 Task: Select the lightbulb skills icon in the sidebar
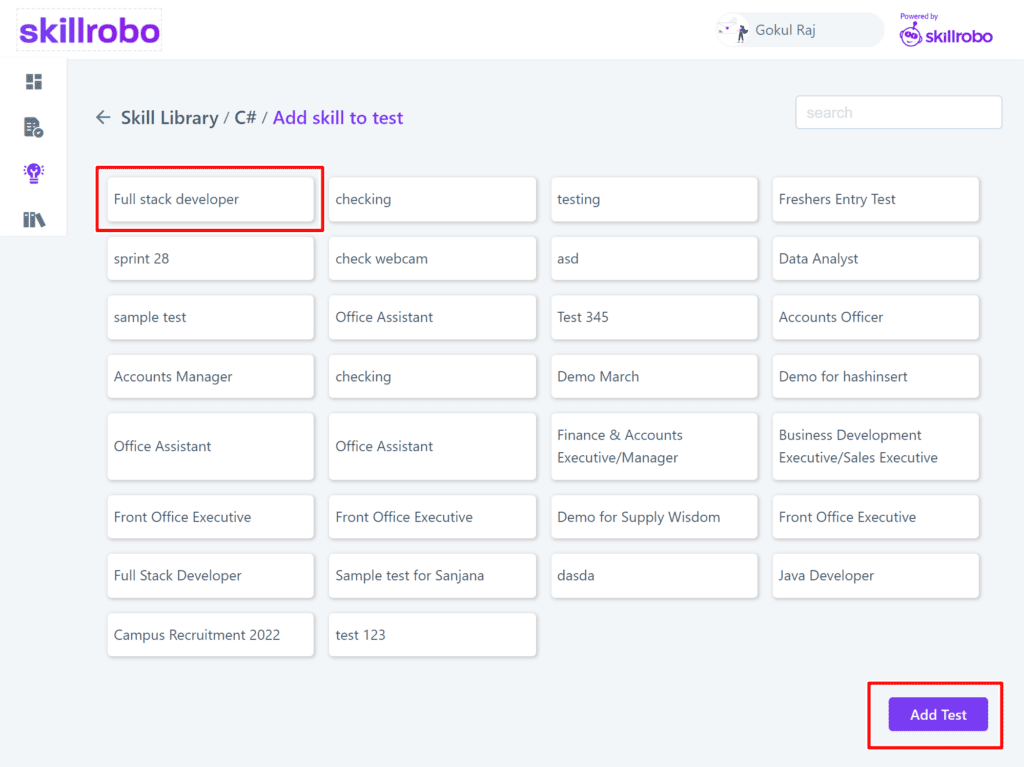[x=34, y=173]
